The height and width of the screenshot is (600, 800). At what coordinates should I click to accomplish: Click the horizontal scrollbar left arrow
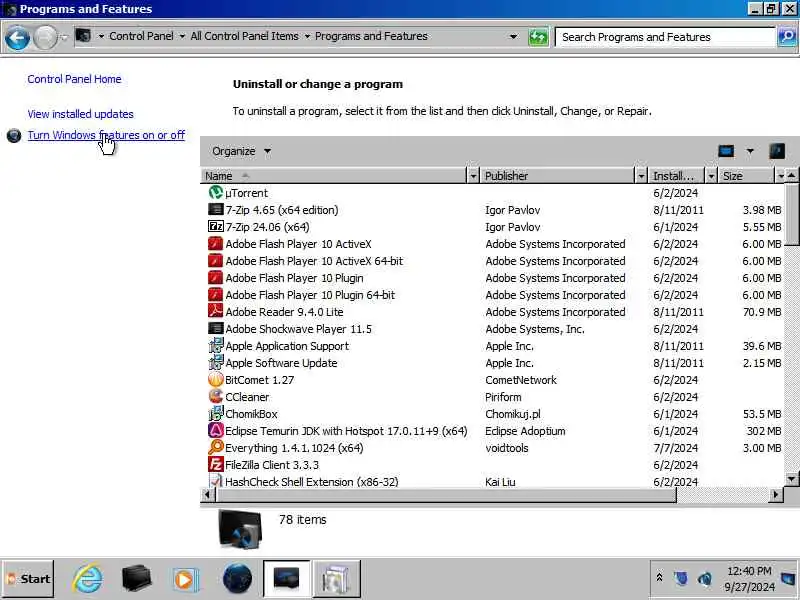207,494
